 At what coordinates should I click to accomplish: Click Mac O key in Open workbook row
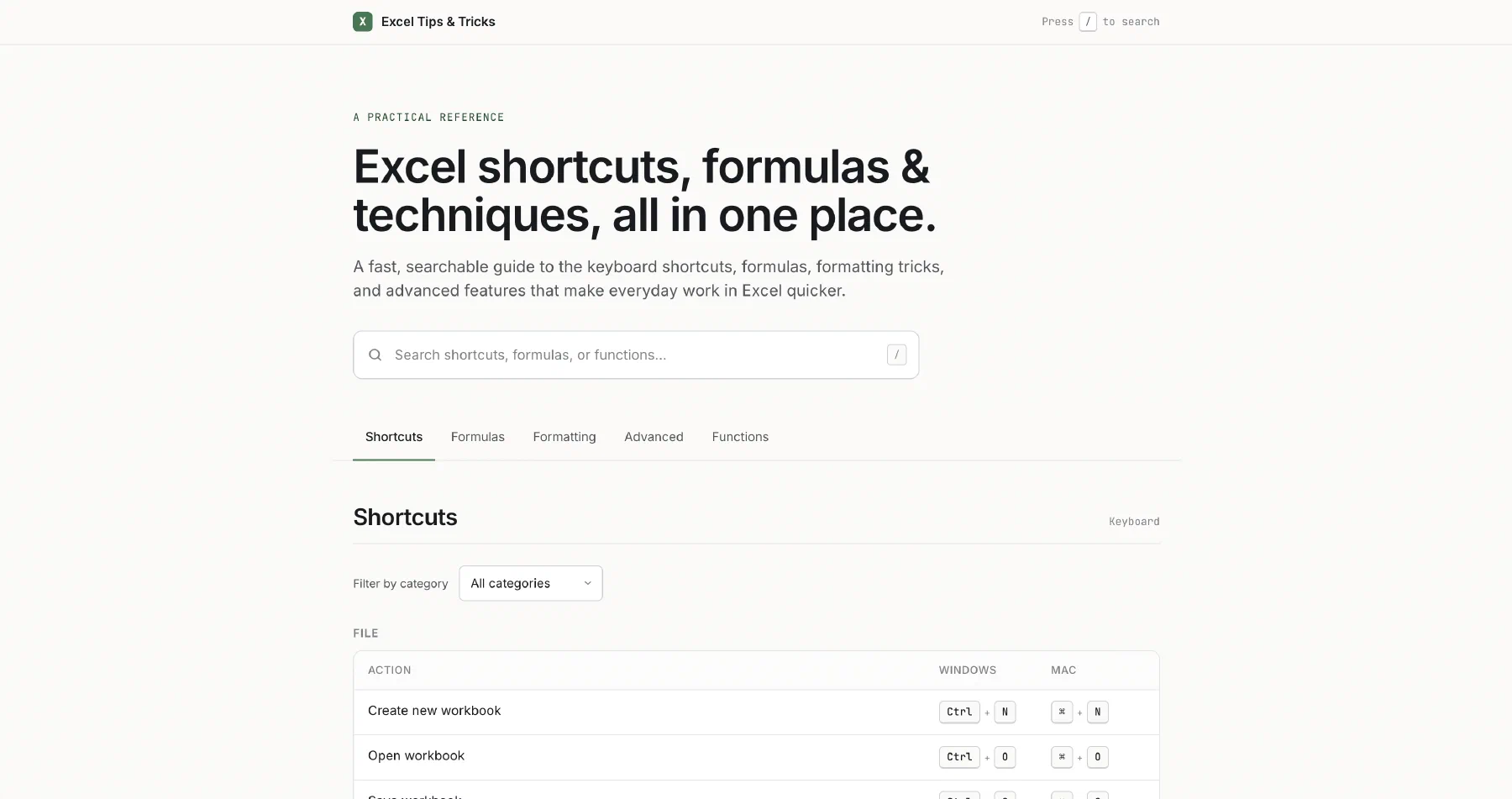1097,757
